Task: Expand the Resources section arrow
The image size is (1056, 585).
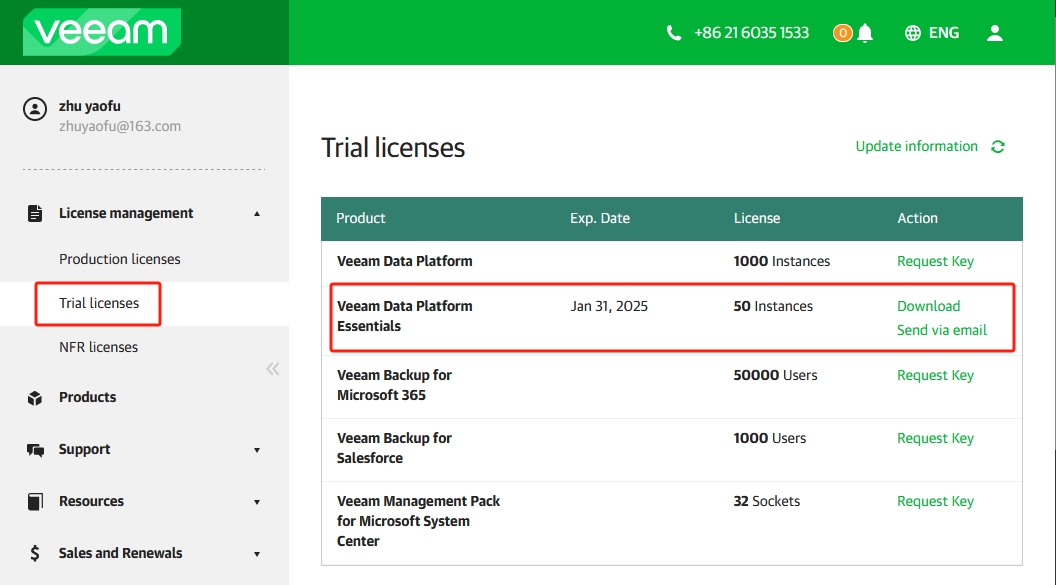Action: [257, 502]
